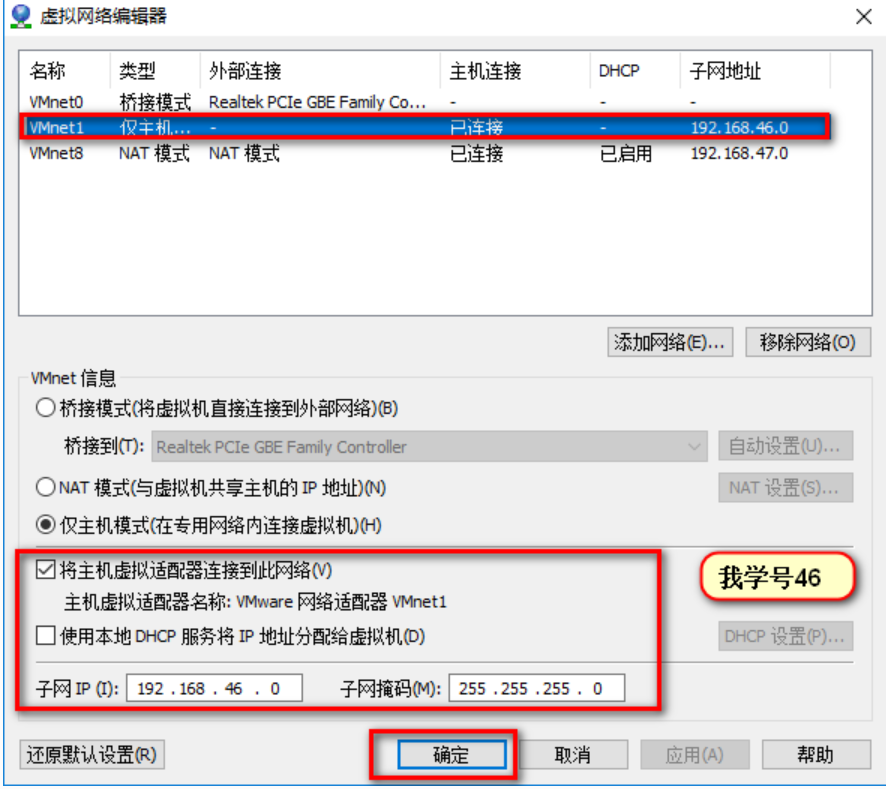This screenshot has width=886, height=789.
Task: Click the 子网地址 column header
Action: pos(755,71)
